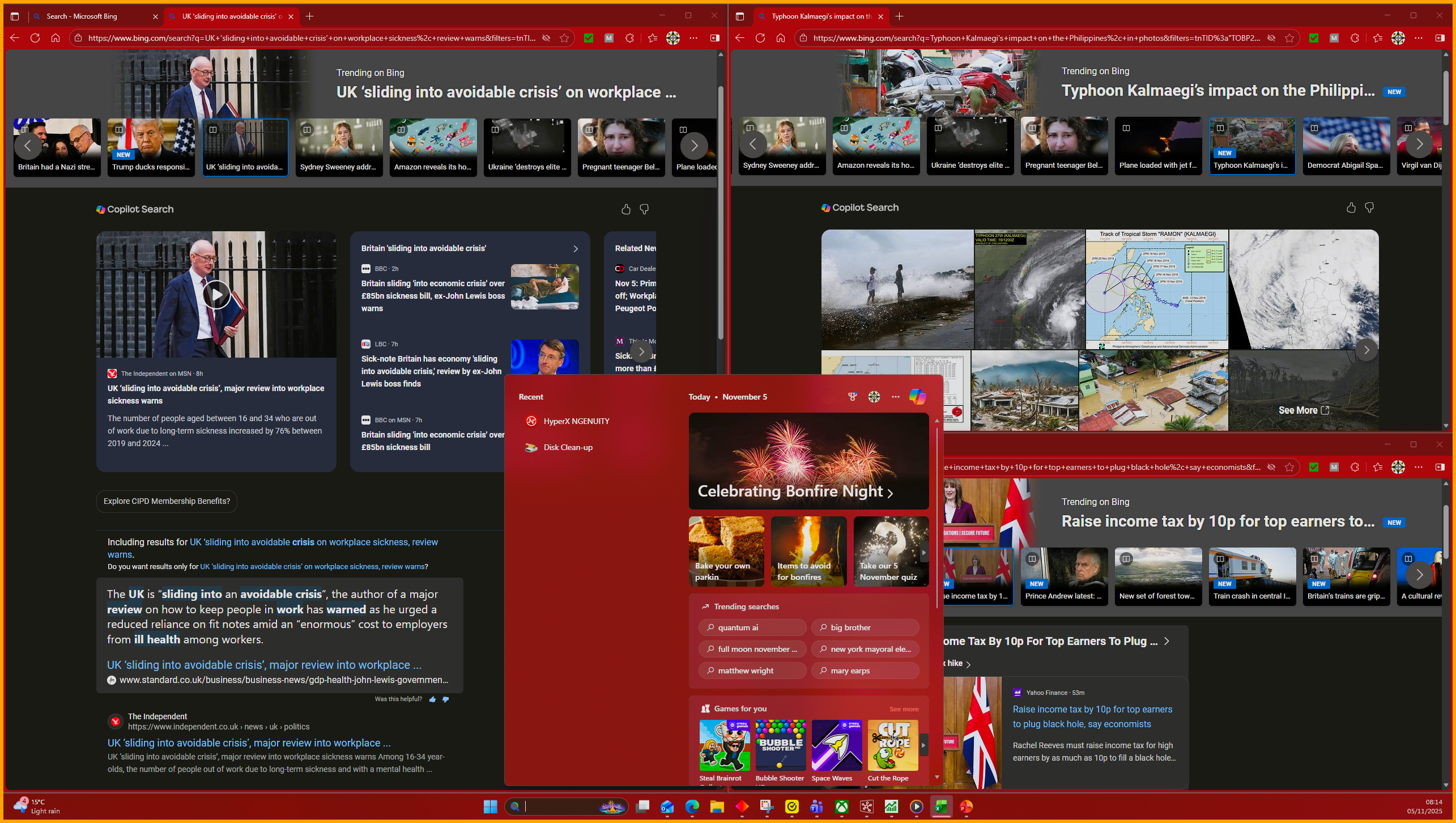This screenshot has width=1456, height=823.
Task: Open Bubble Shooter game thumbnail
Action: click(780, 745)
